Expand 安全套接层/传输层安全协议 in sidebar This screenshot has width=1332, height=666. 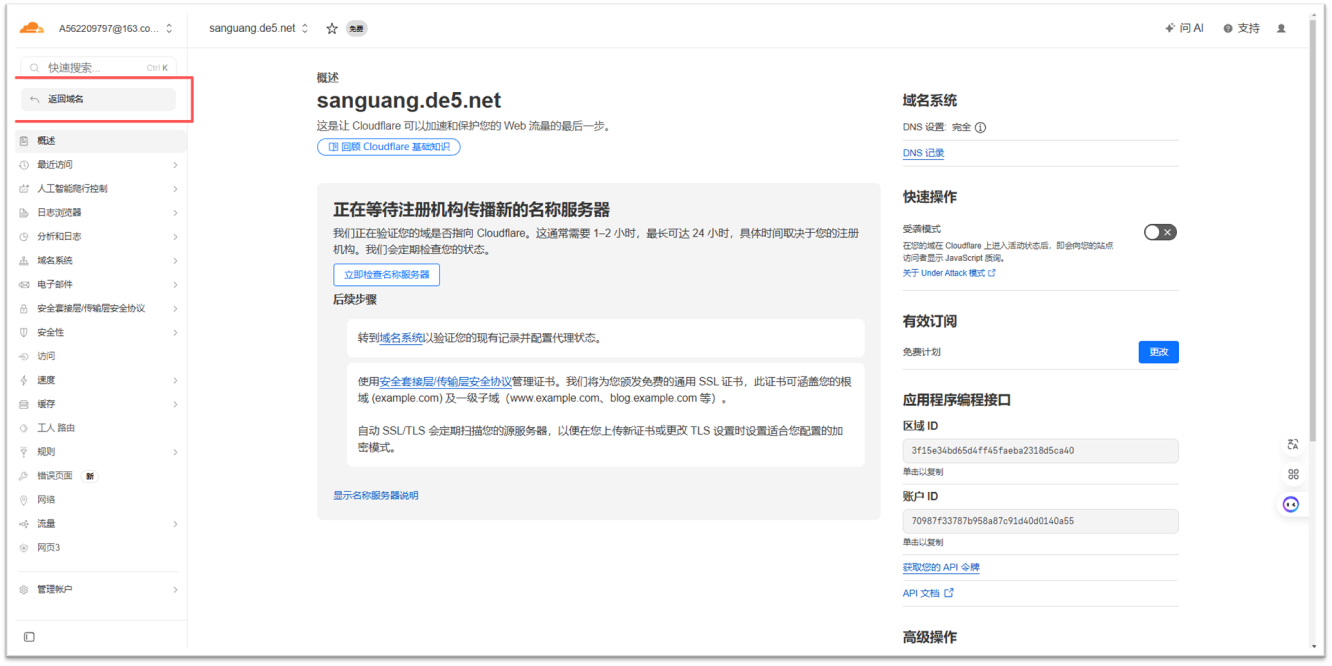[x=100, y=308]
